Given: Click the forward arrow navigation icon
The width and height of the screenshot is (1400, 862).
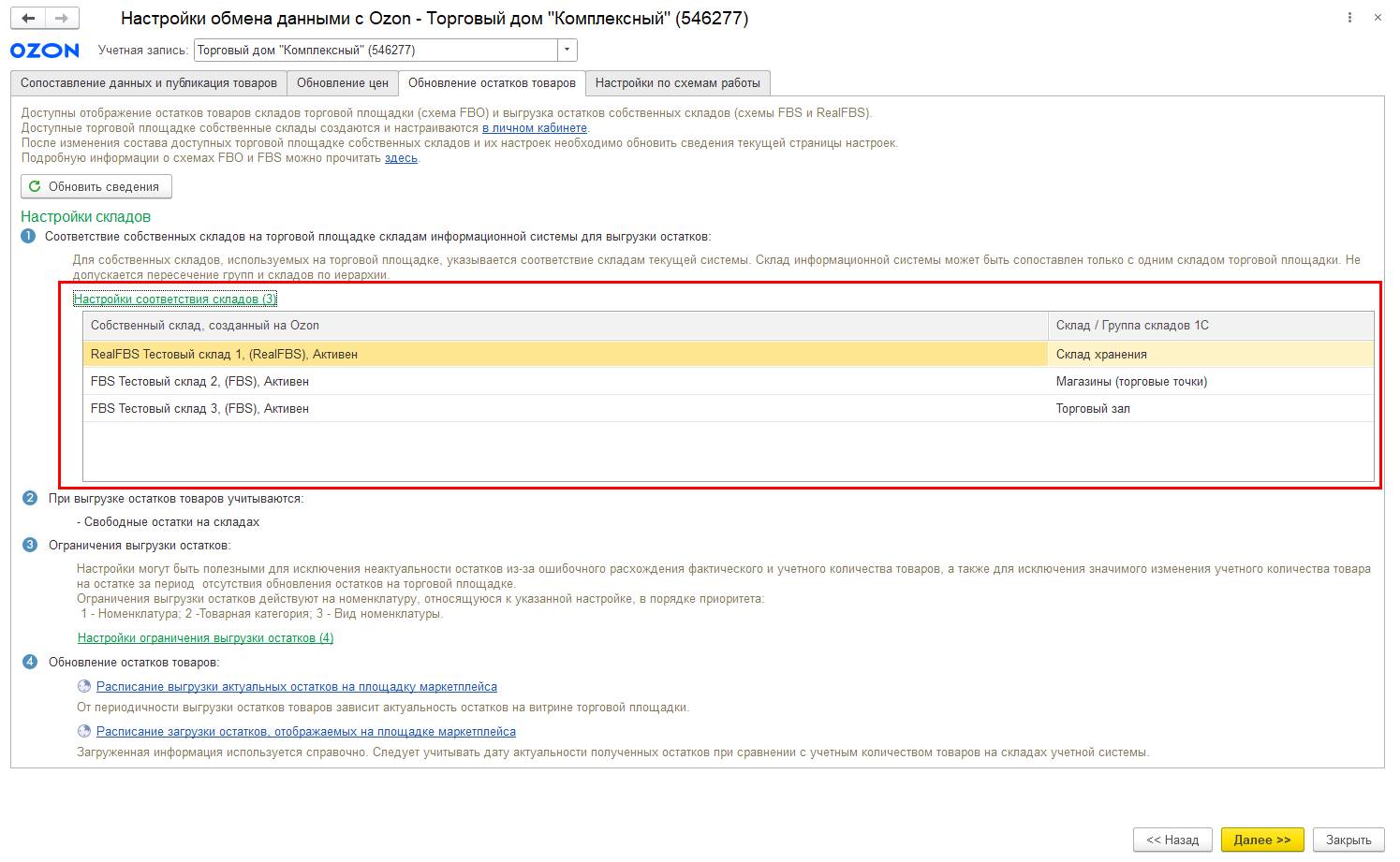Looking at the screenshot, I should [62, 18].
